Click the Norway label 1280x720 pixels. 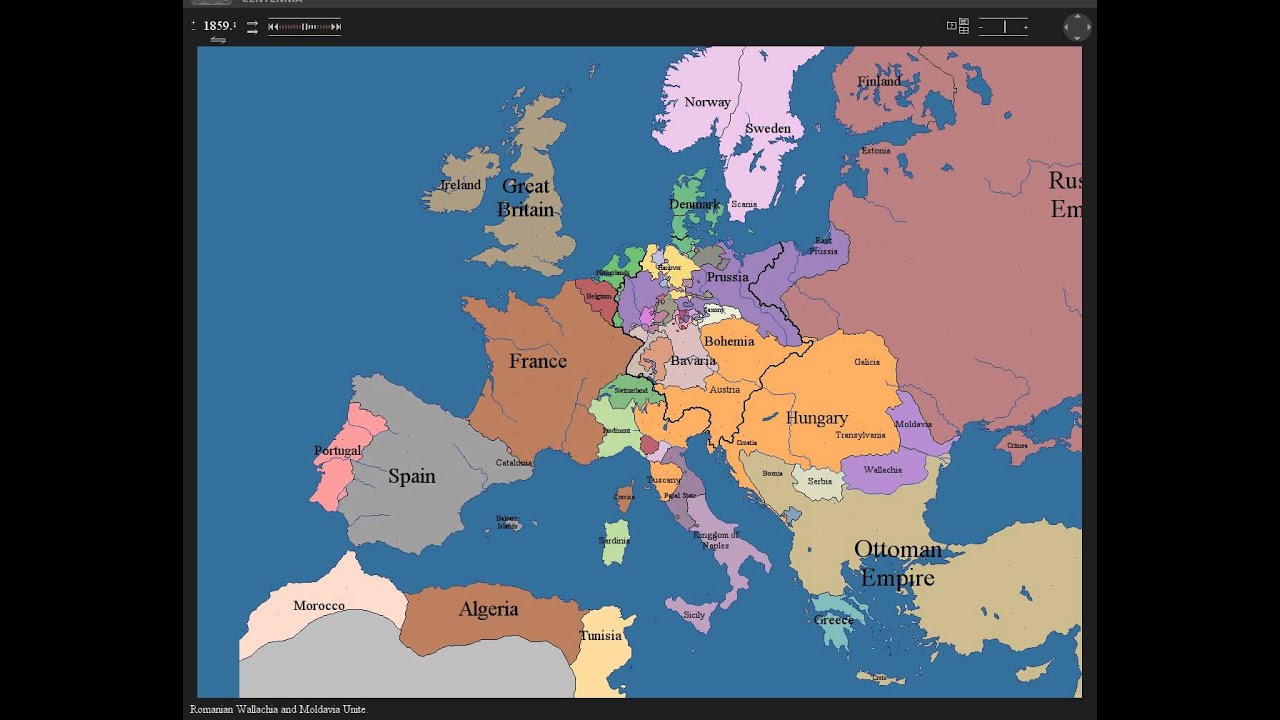(x=707, y=102)
